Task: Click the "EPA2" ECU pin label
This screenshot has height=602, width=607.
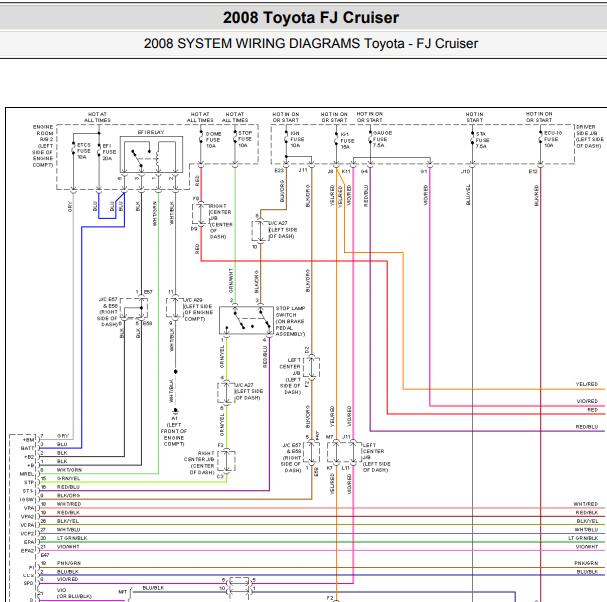Action: pos(27,550)
